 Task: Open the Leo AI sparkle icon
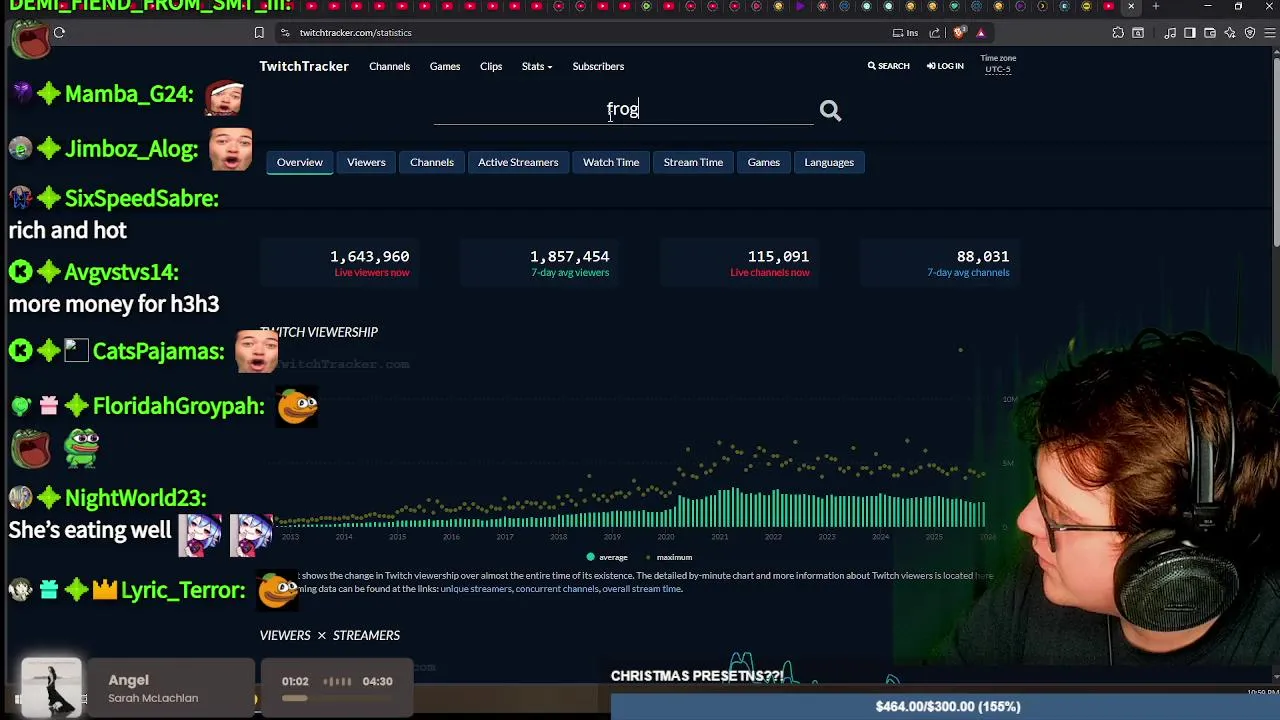[1230, 33]
